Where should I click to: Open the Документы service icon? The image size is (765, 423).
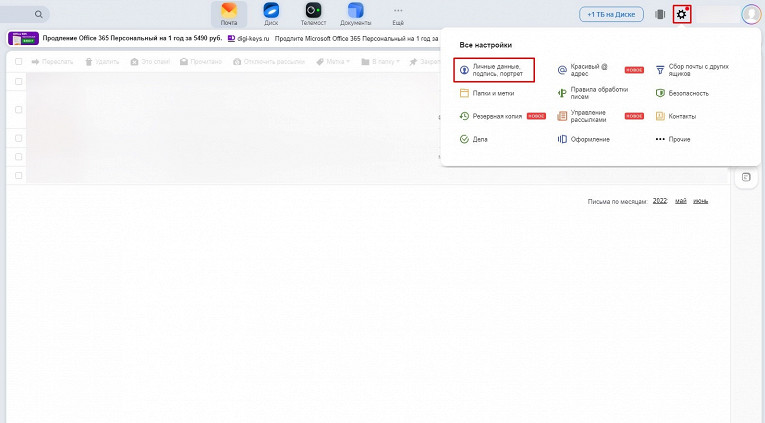tap(356, 14)
